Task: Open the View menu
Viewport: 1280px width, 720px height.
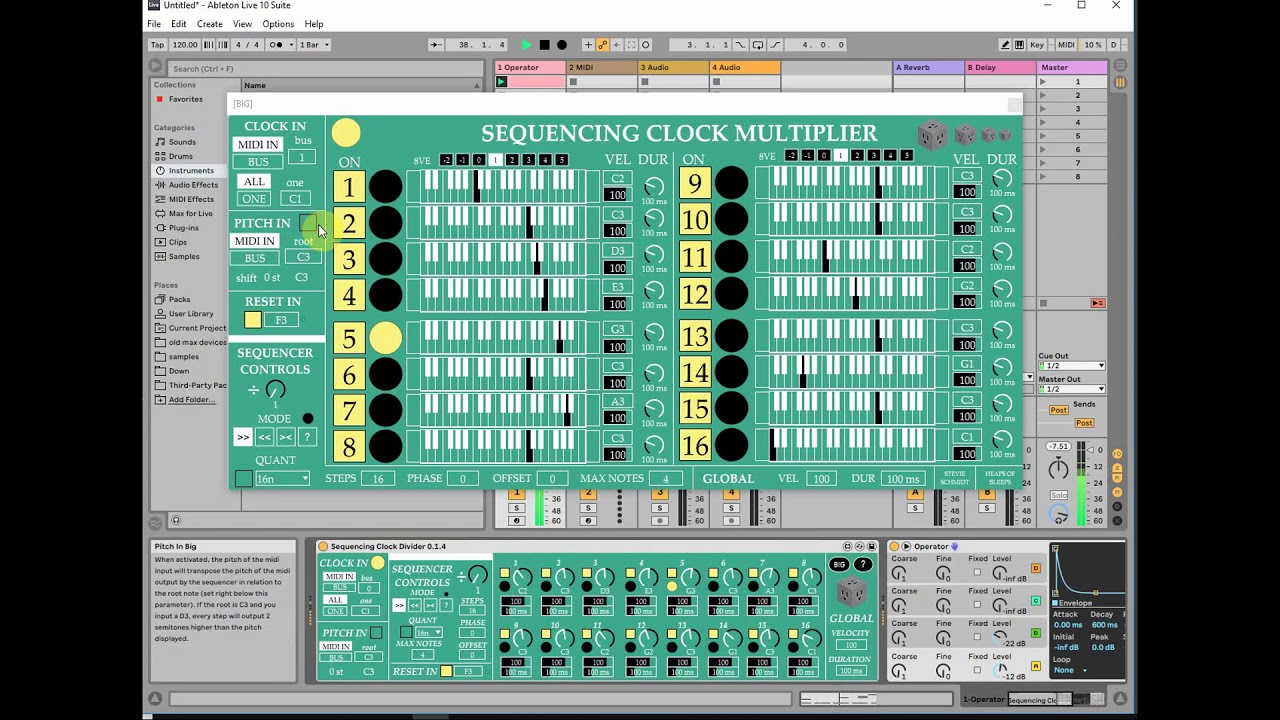Action: click(x=242, y=24)
